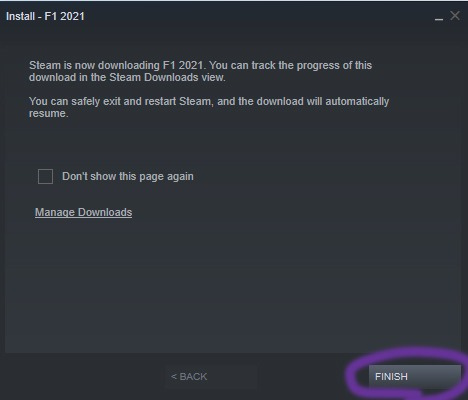The height and width of the screenshot is (400, 468).
Task: Go back with the < BACK button
Action: pyautogui.click(x=211, y=377)
